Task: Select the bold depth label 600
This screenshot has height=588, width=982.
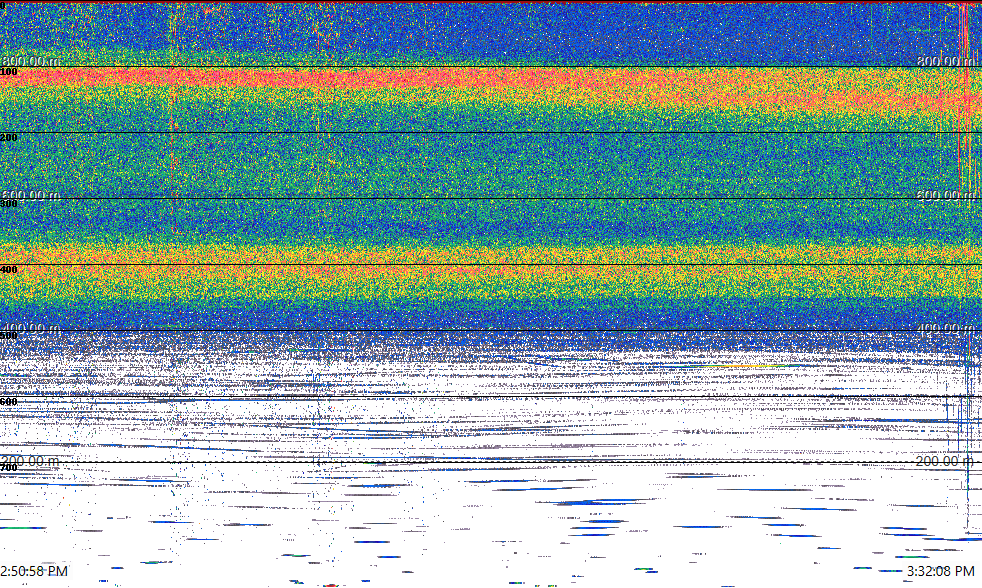Action: tap(9, 402)
